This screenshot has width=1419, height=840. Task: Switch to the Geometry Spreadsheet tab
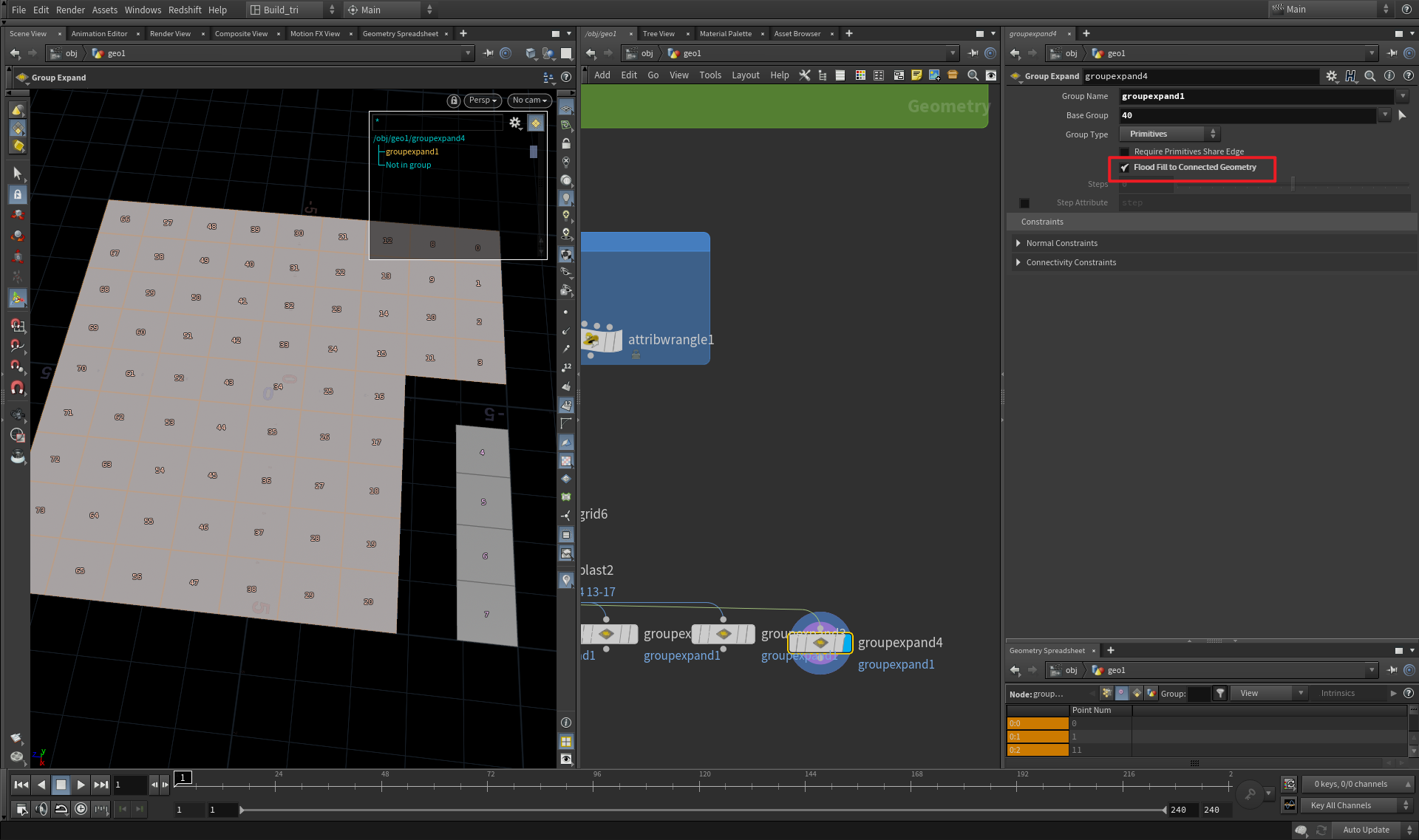[399, 33]
